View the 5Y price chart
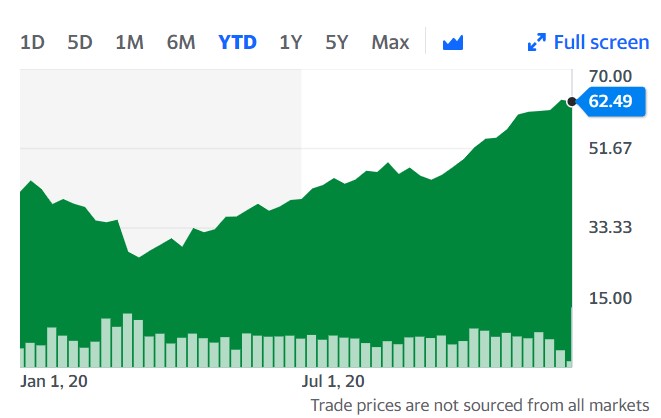The height and width of the screenshot is (418, 661). click(x=337, y=42)
